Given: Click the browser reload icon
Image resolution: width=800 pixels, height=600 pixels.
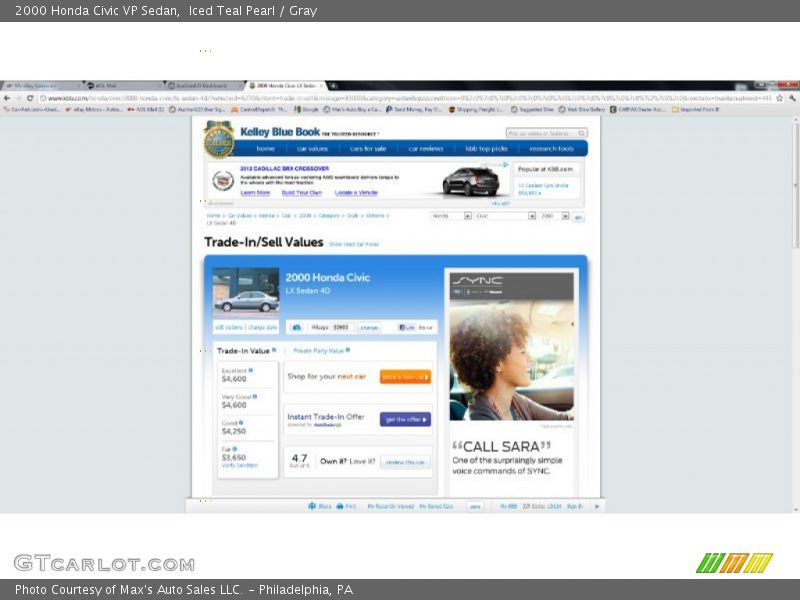Looking at the screenshot, I should click(30, 98).
